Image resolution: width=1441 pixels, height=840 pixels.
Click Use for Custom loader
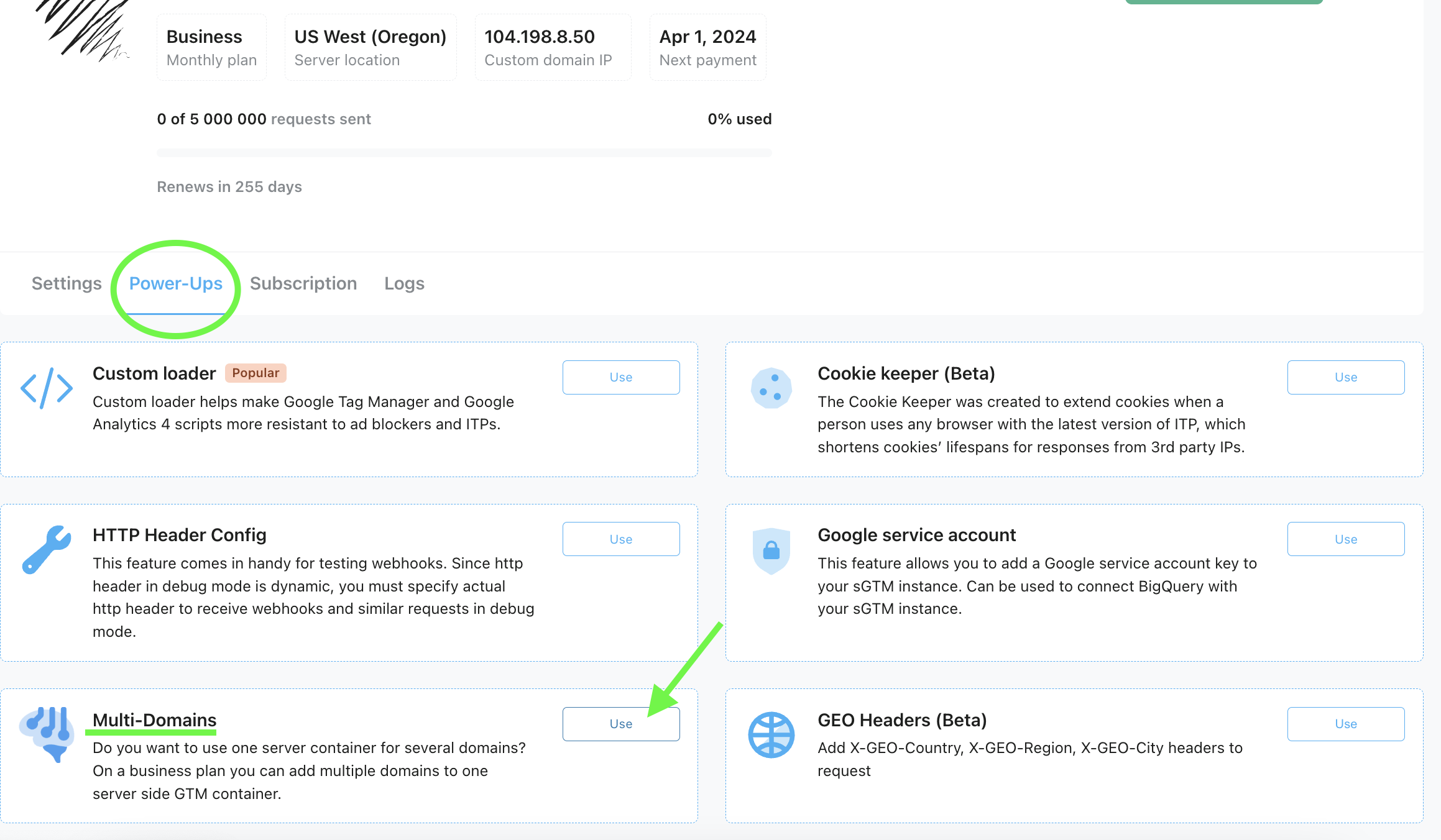click(x=621, y=377)
